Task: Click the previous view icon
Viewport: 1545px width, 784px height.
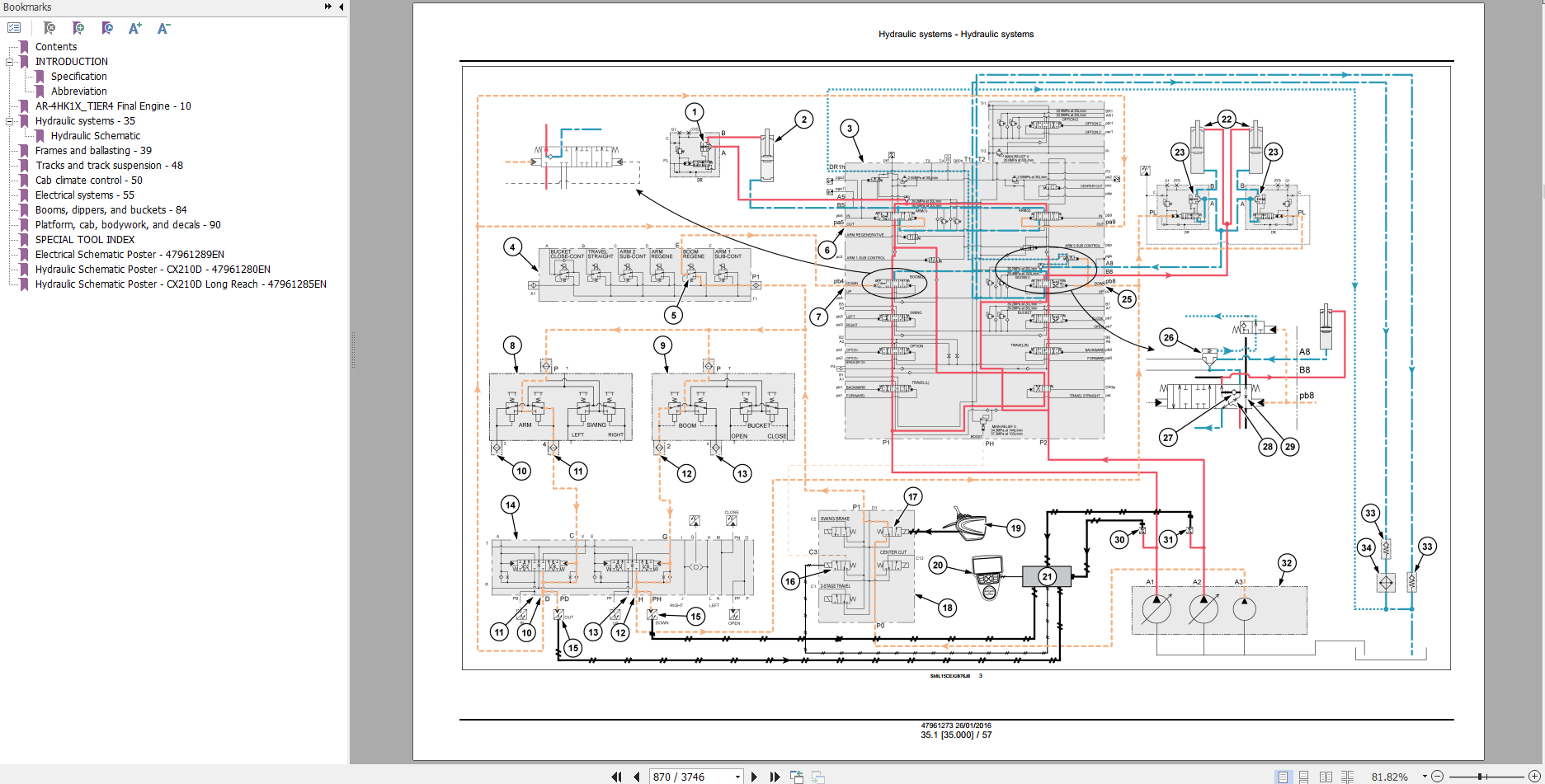Action: 797,777
